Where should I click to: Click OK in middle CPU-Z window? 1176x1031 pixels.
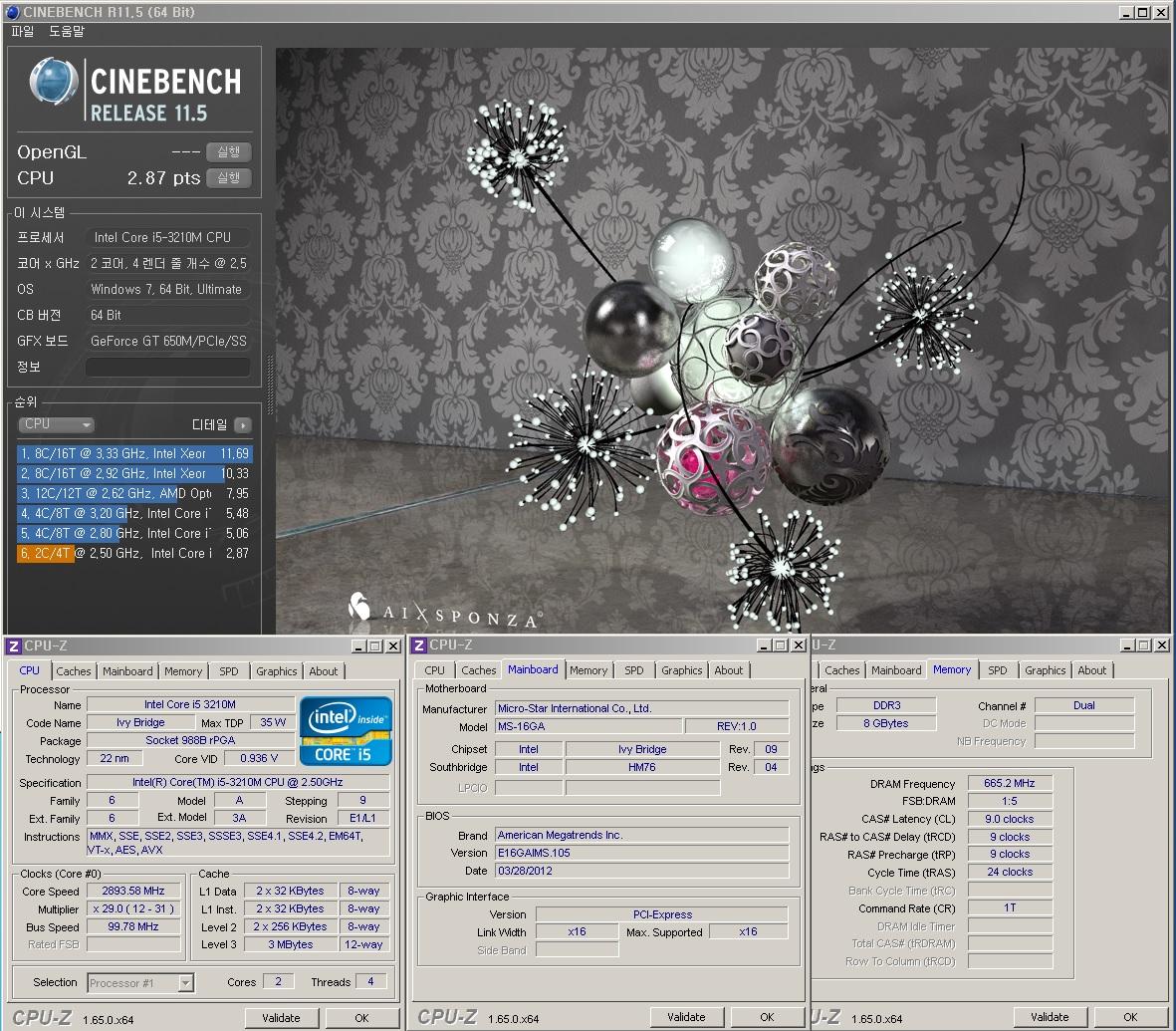[x=767, y=1017]
